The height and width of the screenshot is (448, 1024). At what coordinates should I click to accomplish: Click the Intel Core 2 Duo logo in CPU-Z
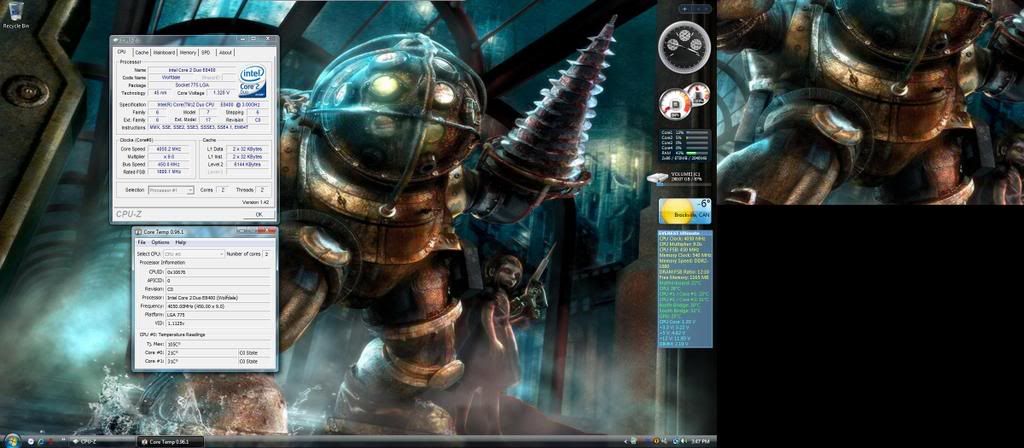pos(253,81)
